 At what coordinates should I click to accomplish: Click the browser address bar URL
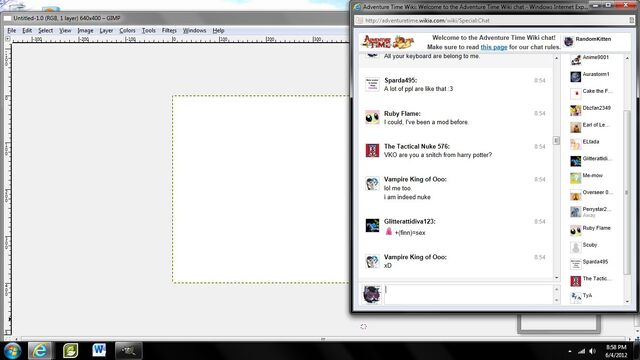(x=427, y=20)
